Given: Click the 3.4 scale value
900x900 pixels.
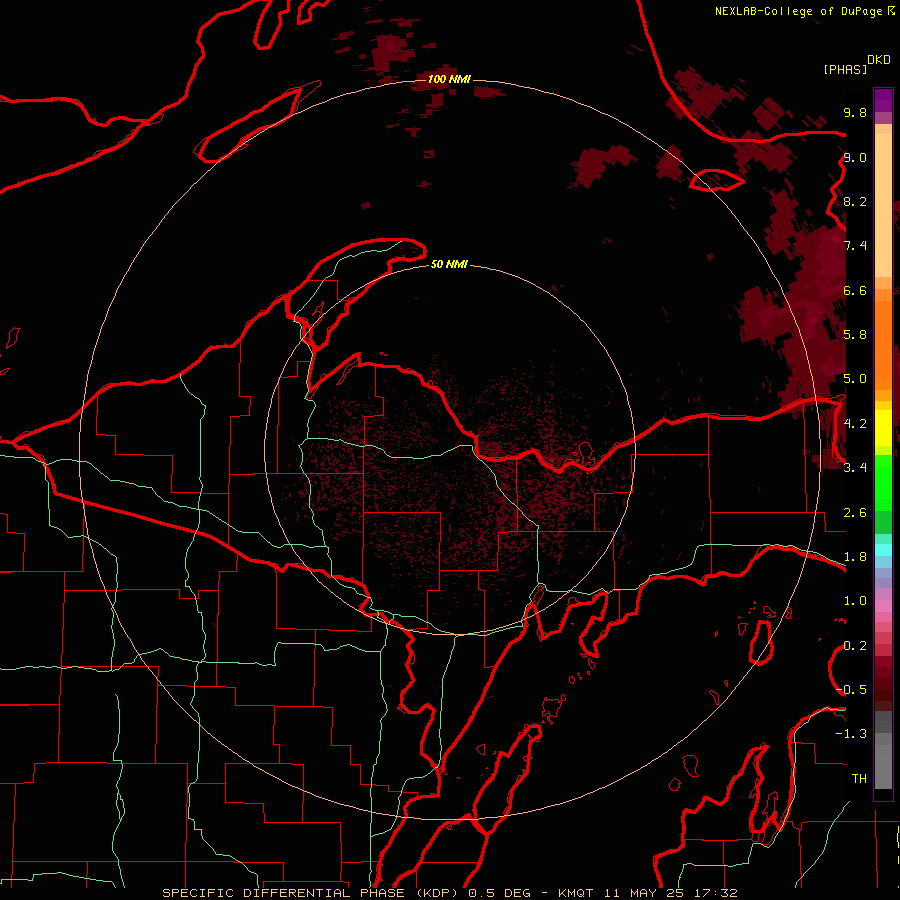Looking at the screenshot, I should [x=855, y=468].
